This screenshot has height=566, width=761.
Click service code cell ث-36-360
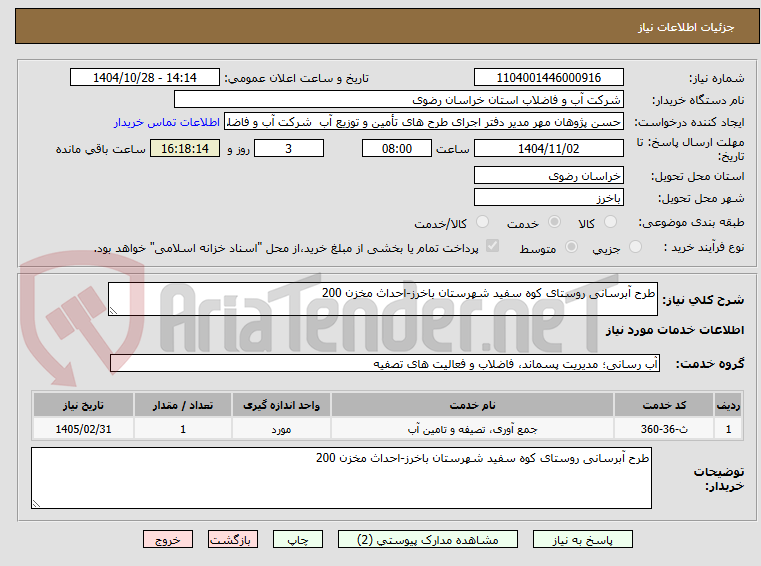coord(664,429)
